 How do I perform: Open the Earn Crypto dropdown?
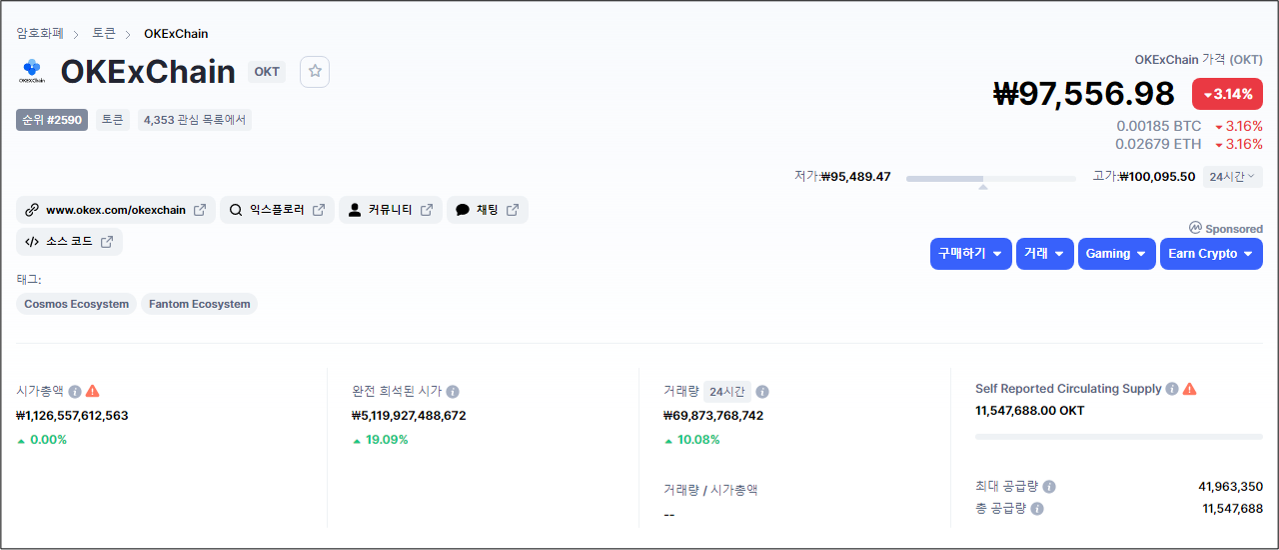point(1210,254)
